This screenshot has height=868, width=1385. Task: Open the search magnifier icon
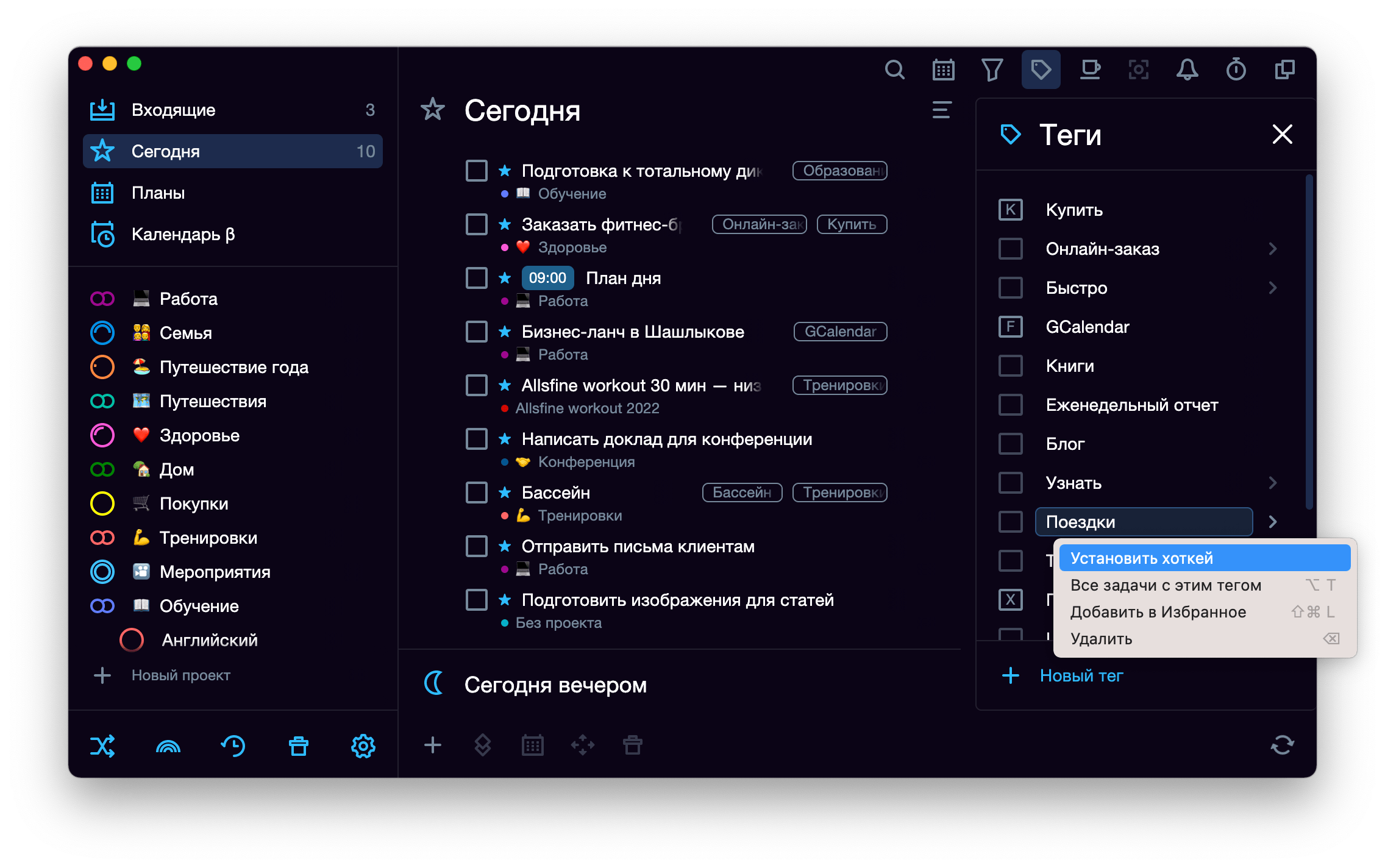pyautogui.click(x=894, y=70)
